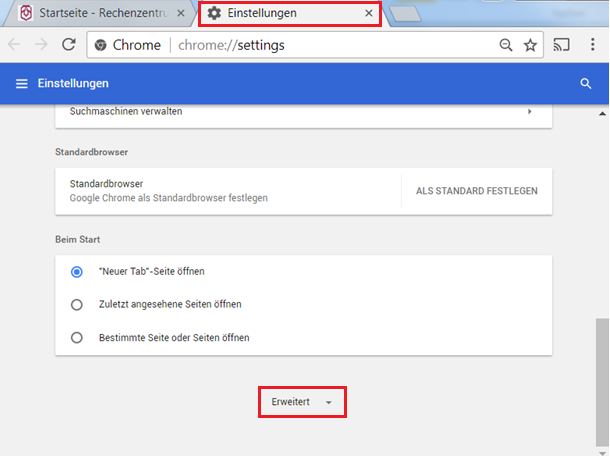610x457 pixels.
Task: Open the hamburger menu in Einstellungen header
Action: tap(21, 83)
